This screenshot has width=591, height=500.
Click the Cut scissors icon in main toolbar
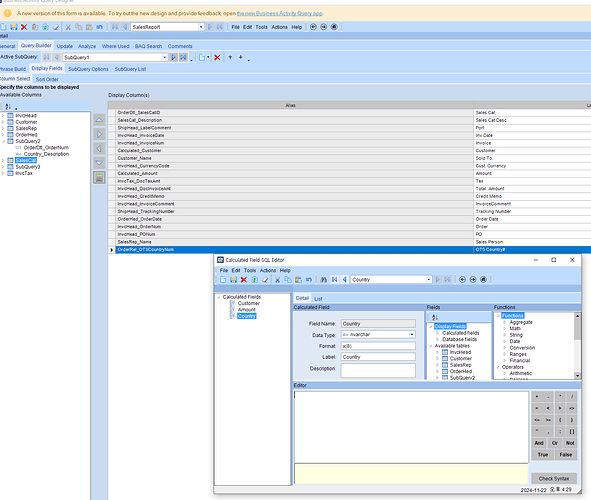click(68, 27)
